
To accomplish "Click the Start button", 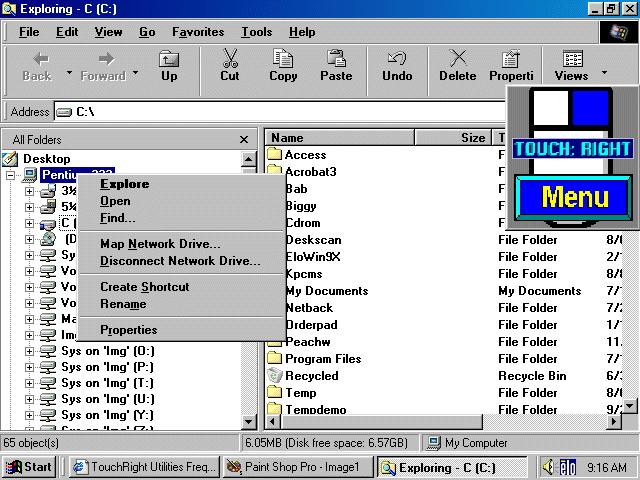I will tap(29, 467).
